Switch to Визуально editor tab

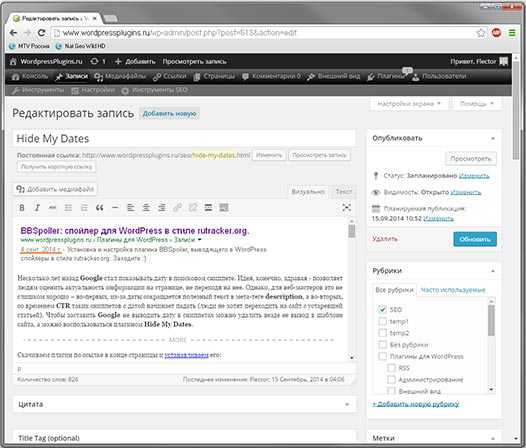point(308,192)
